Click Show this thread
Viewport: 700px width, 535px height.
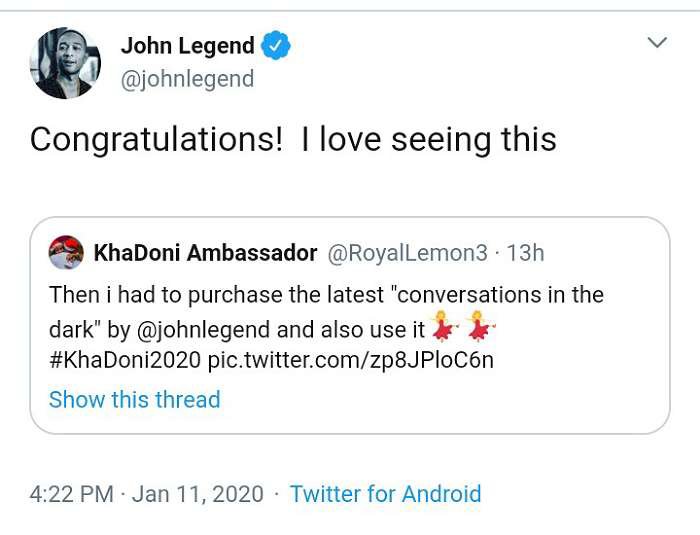134,399
